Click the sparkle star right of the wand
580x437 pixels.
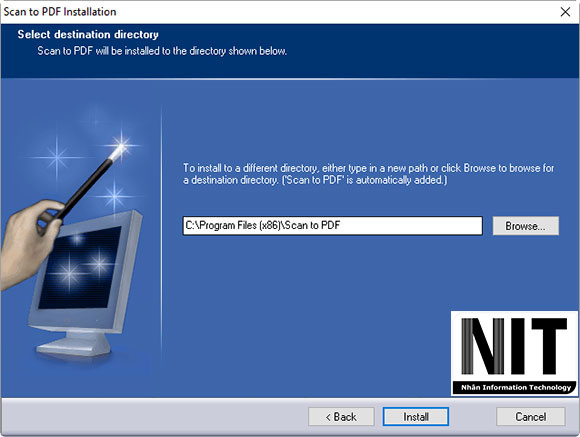(x=114, y=196)
